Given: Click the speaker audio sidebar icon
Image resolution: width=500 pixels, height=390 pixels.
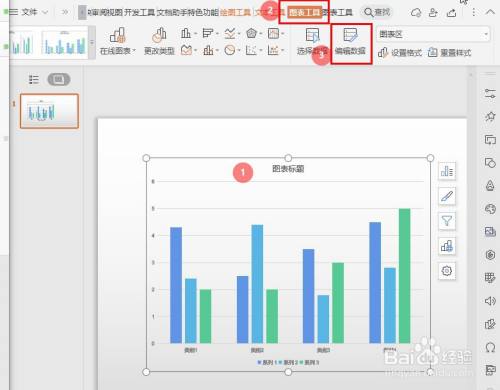Looking at the screenshot, I should coord(490,301).
